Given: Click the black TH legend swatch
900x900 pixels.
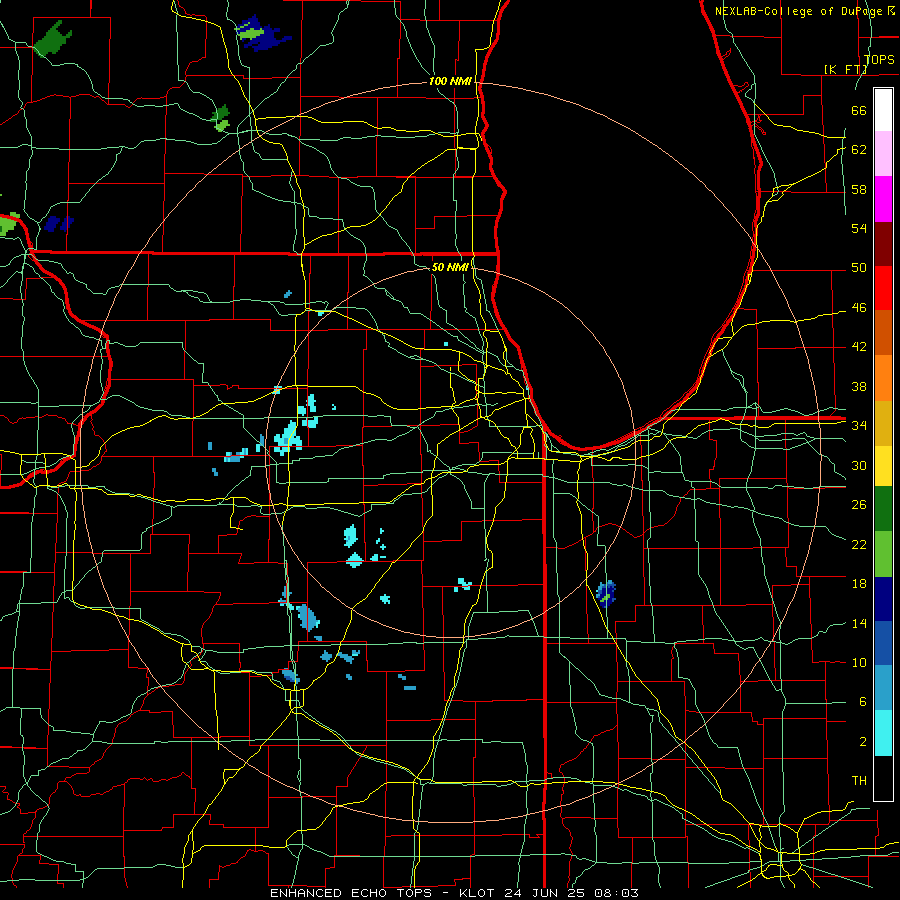Looking at the screenshot, I should (x=883, y=778).
